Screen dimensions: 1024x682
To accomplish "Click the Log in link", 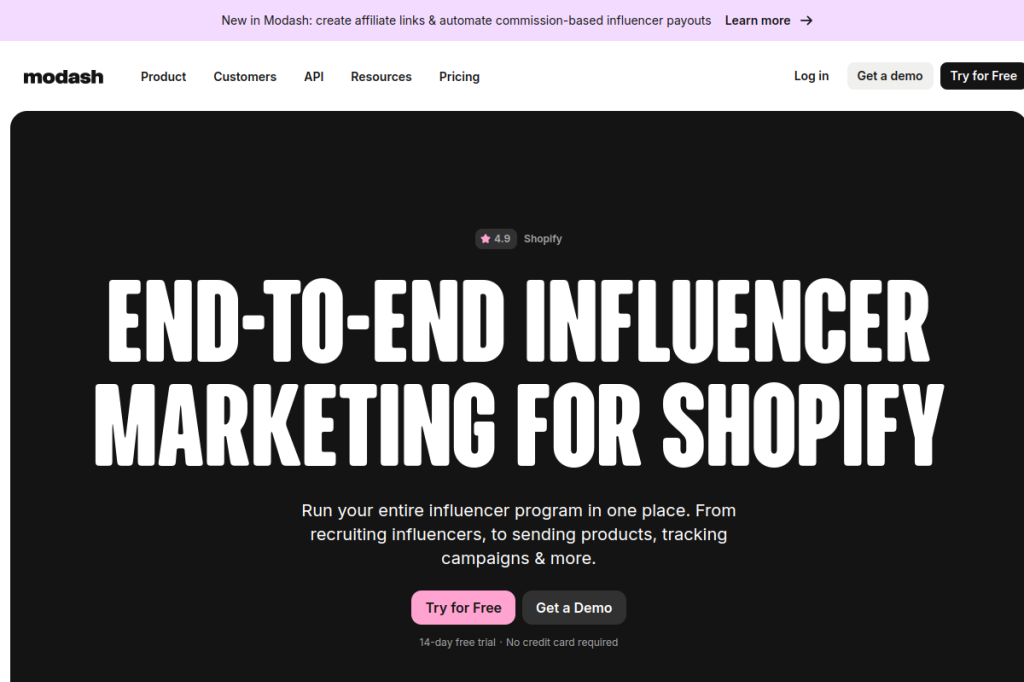I will tap(811, 76).
